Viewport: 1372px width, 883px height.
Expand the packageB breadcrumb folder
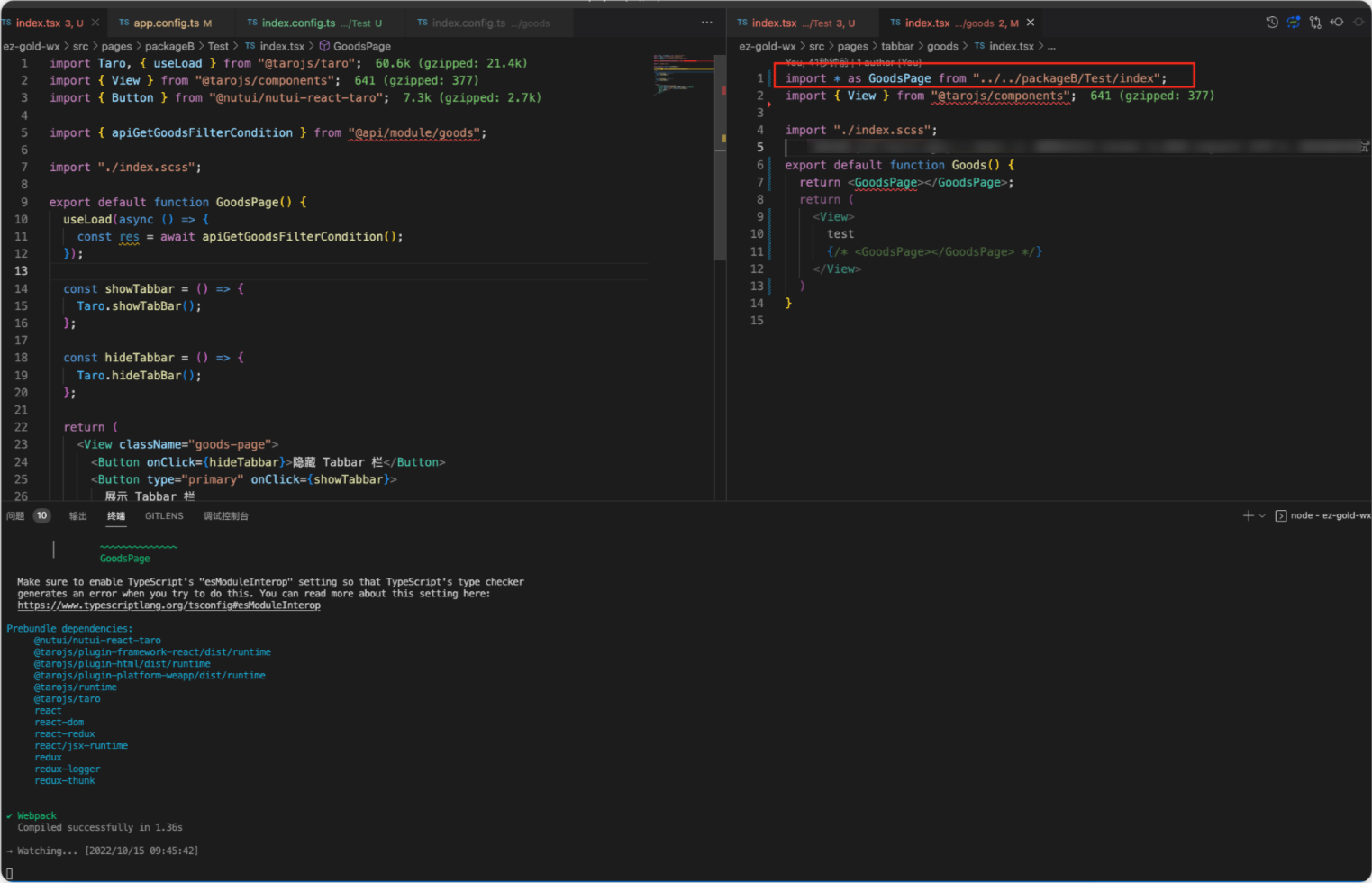(169, 46)
